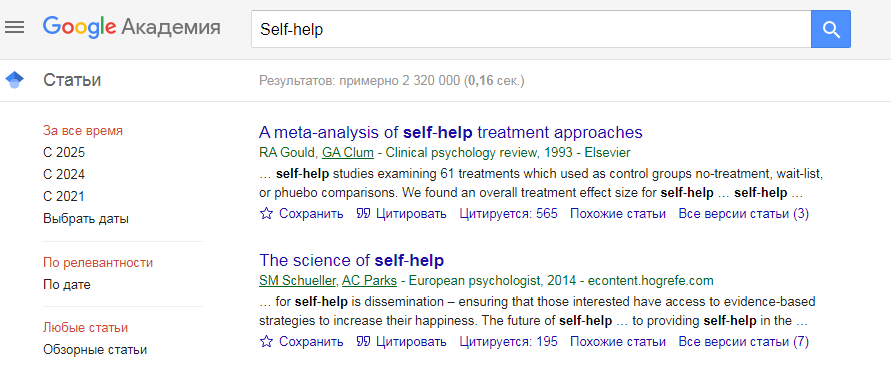Open author GA Clum profile

348,153
